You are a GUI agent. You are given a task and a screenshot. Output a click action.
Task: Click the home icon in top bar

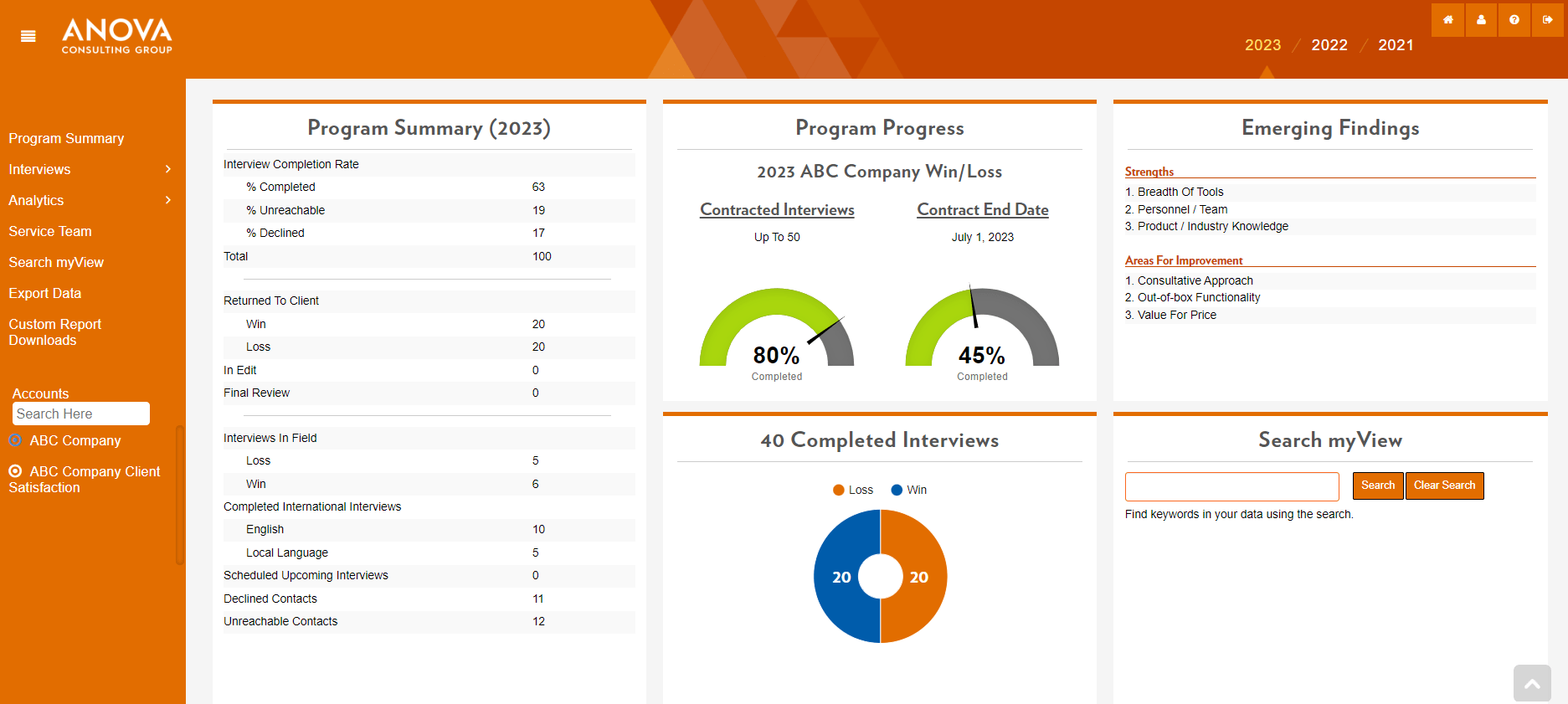(1447, 20)
